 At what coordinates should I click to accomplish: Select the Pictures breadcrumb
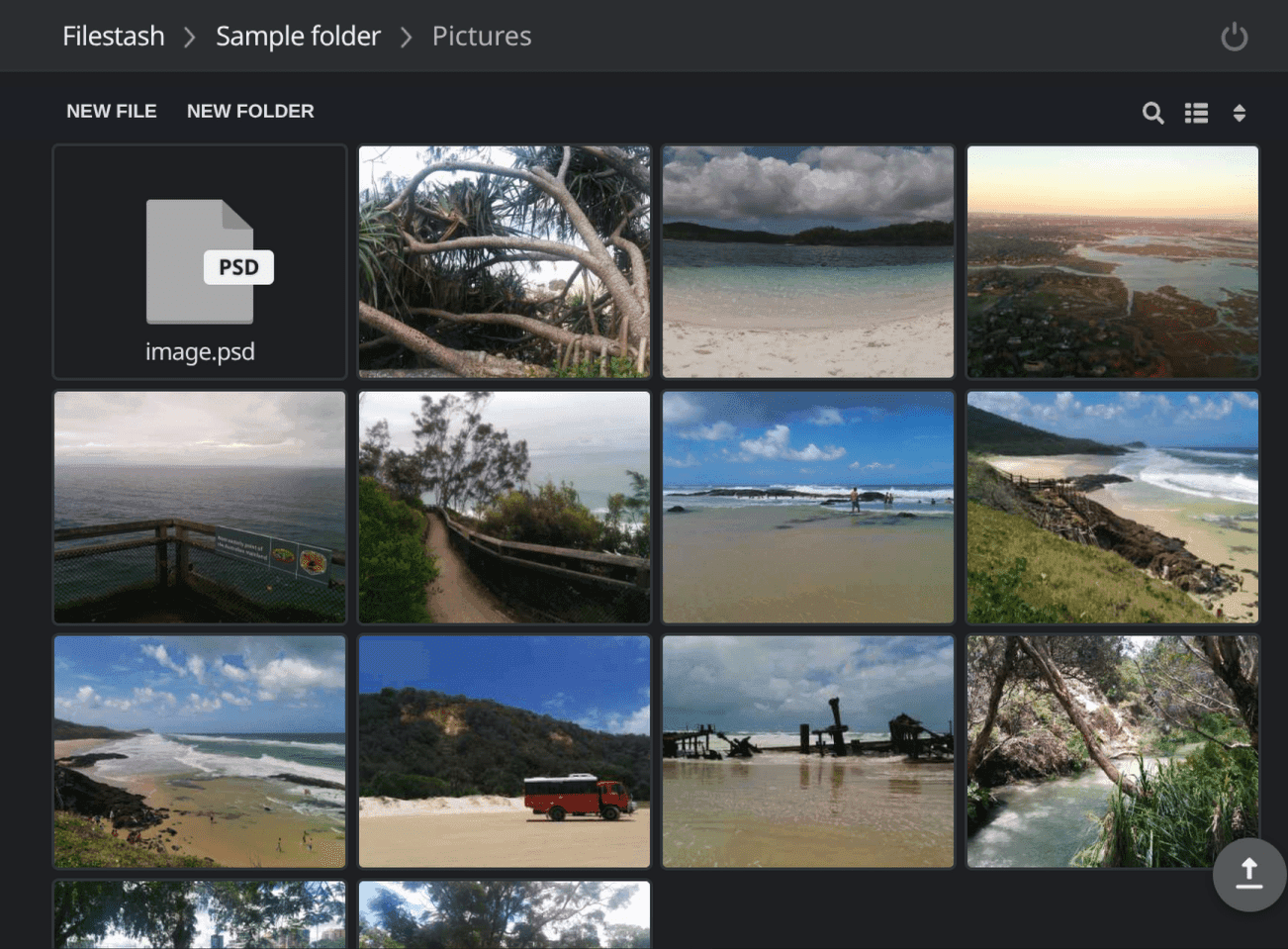482,37
